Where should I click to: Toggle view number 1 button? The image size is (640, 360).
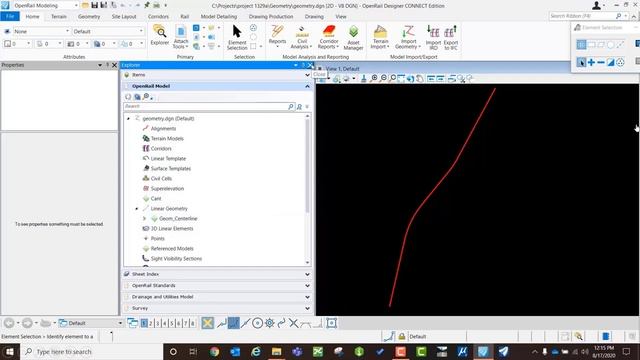[x=144, y=323]
